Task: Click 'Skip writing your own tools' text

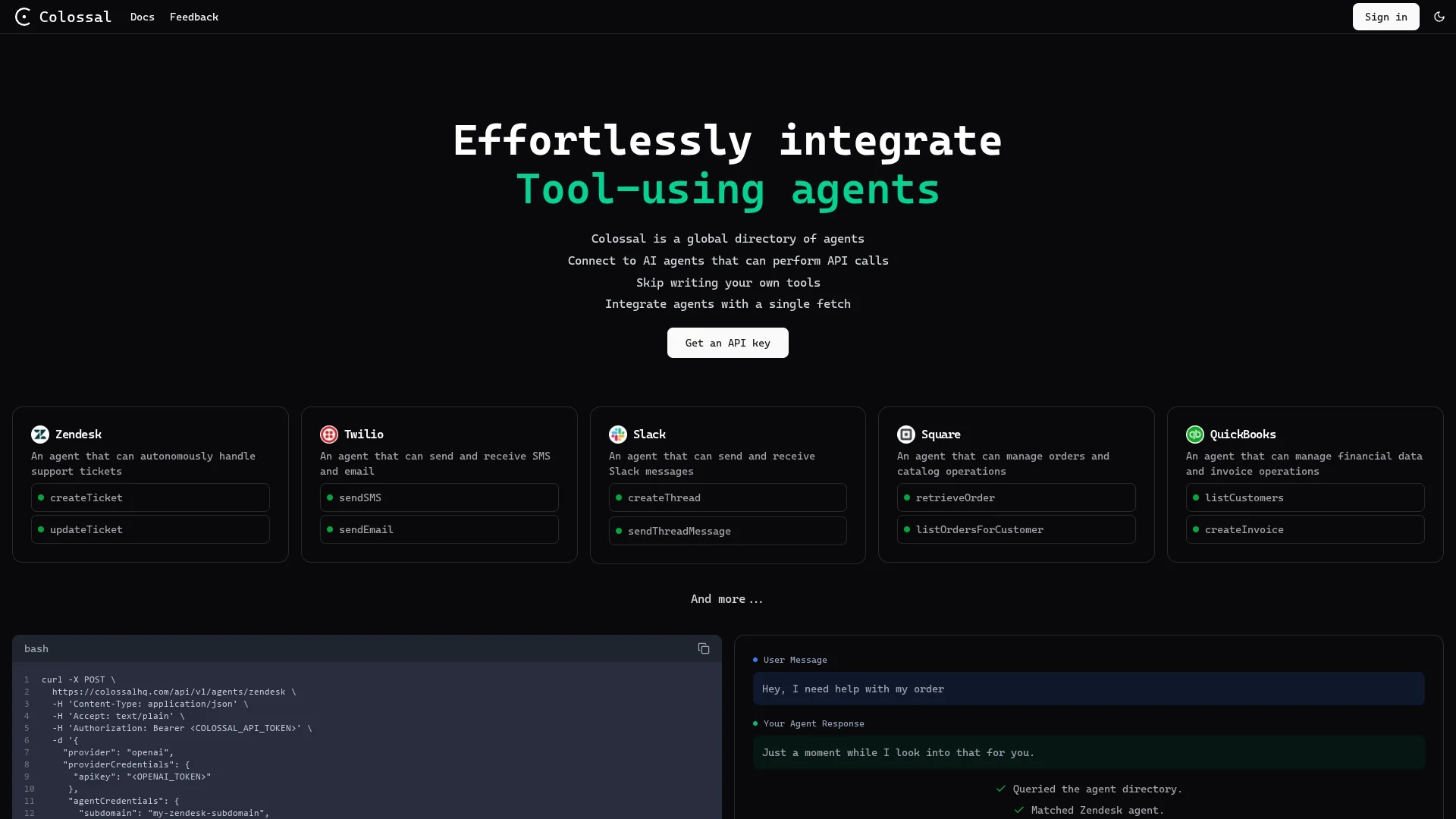Action: coord(728,283)
